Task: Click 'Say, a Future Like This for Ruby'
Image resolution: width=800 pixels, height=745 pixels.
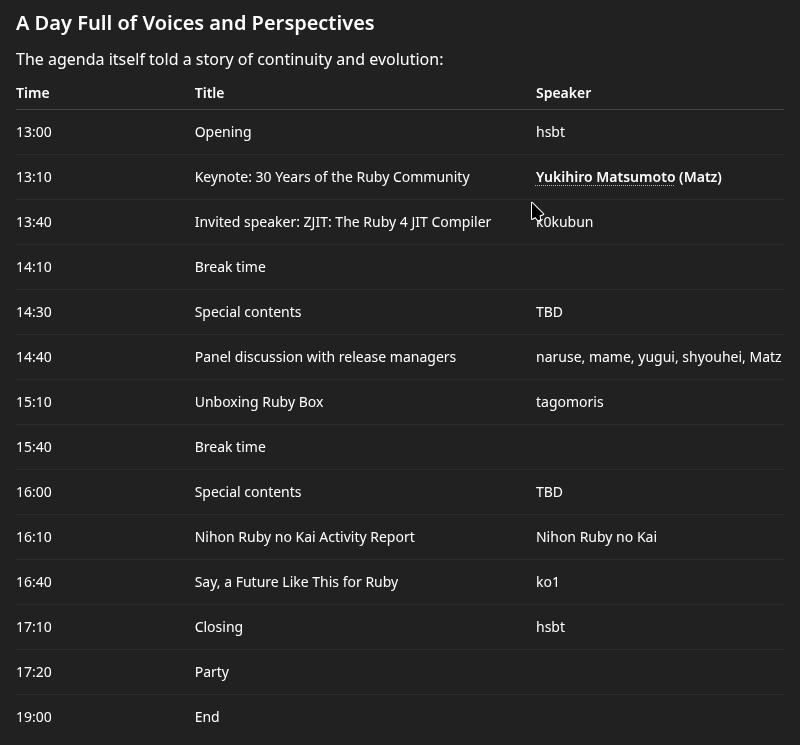Action: [296, 582]
